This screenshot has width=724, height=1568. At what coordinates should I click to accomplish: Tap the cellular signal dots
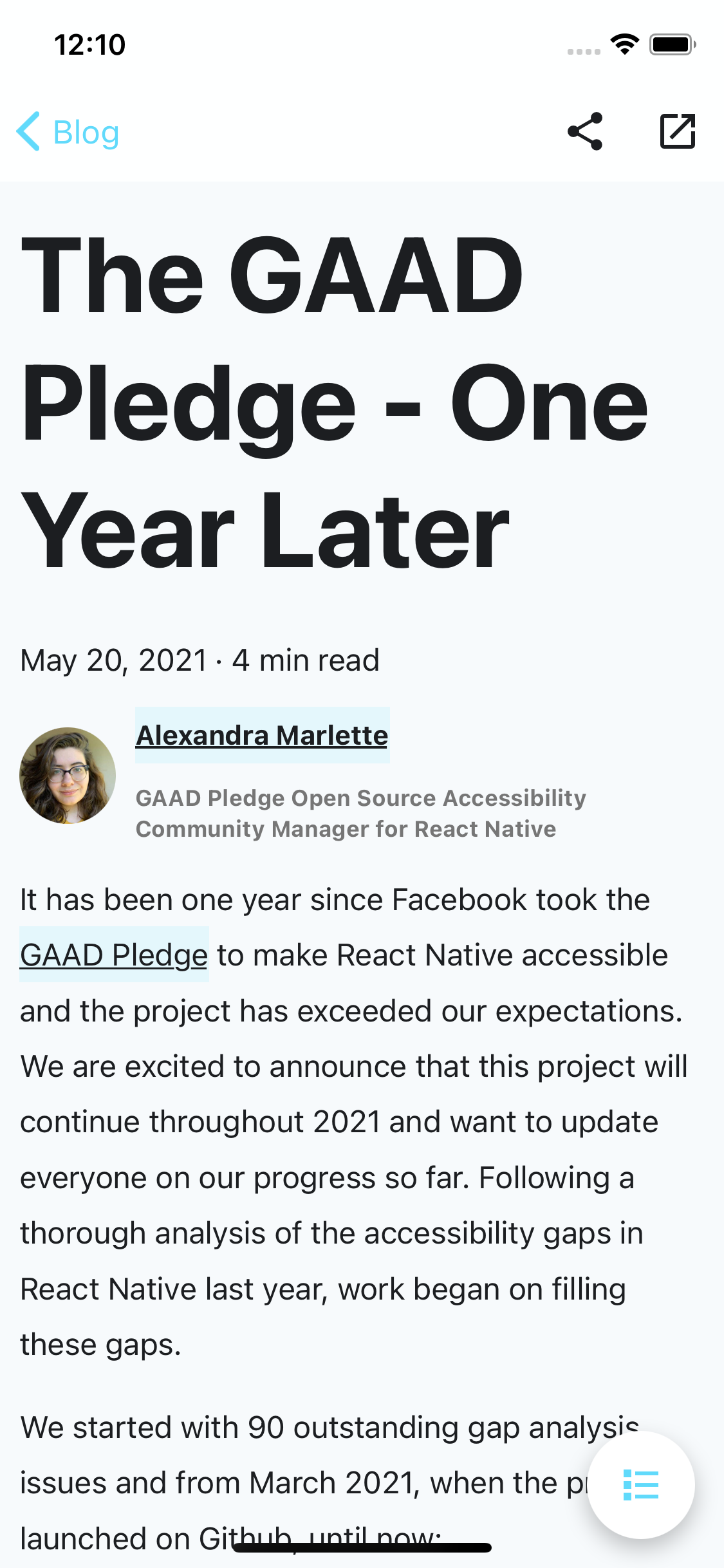584,51
